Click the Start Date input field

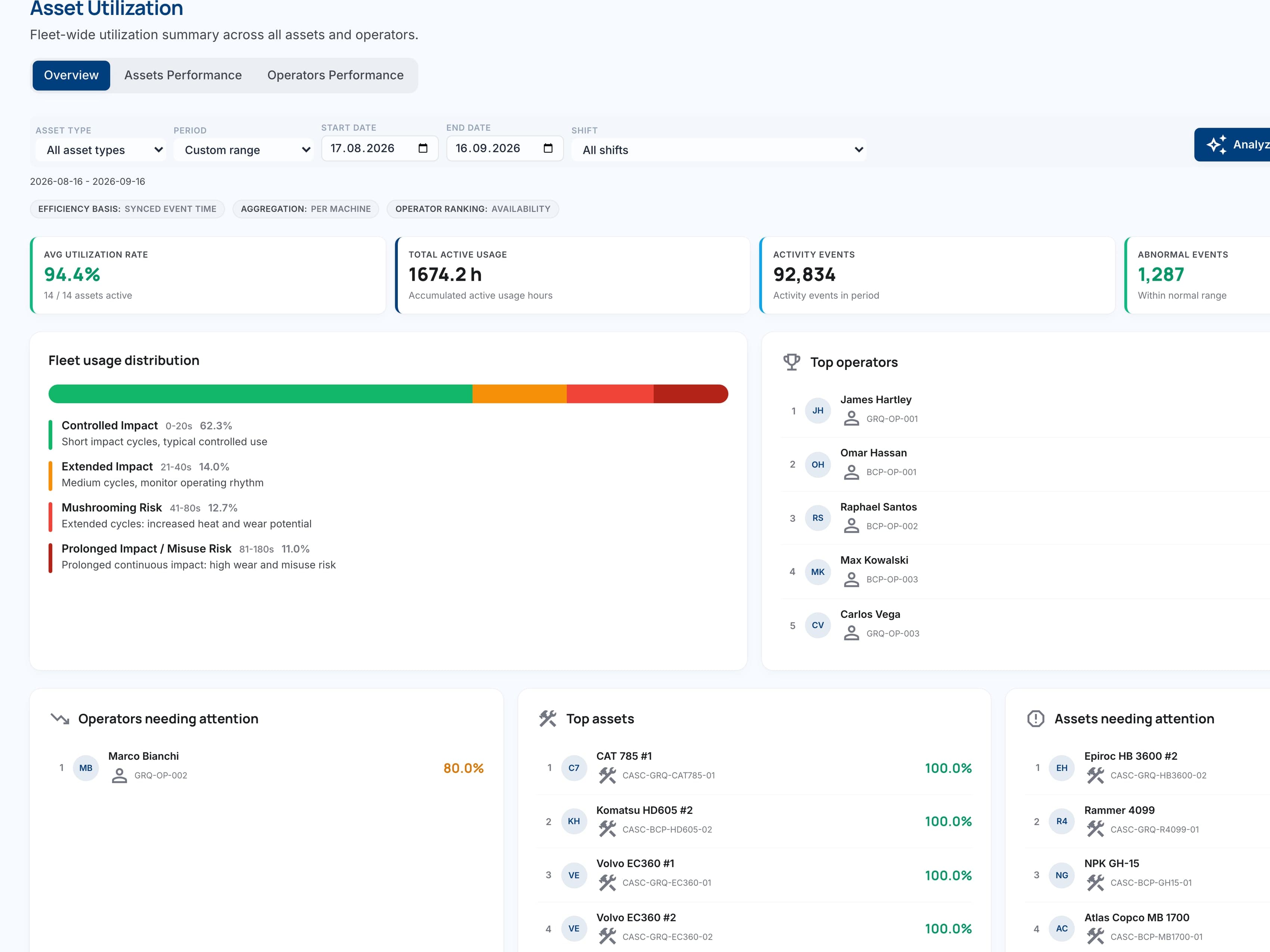coord(380,148)
